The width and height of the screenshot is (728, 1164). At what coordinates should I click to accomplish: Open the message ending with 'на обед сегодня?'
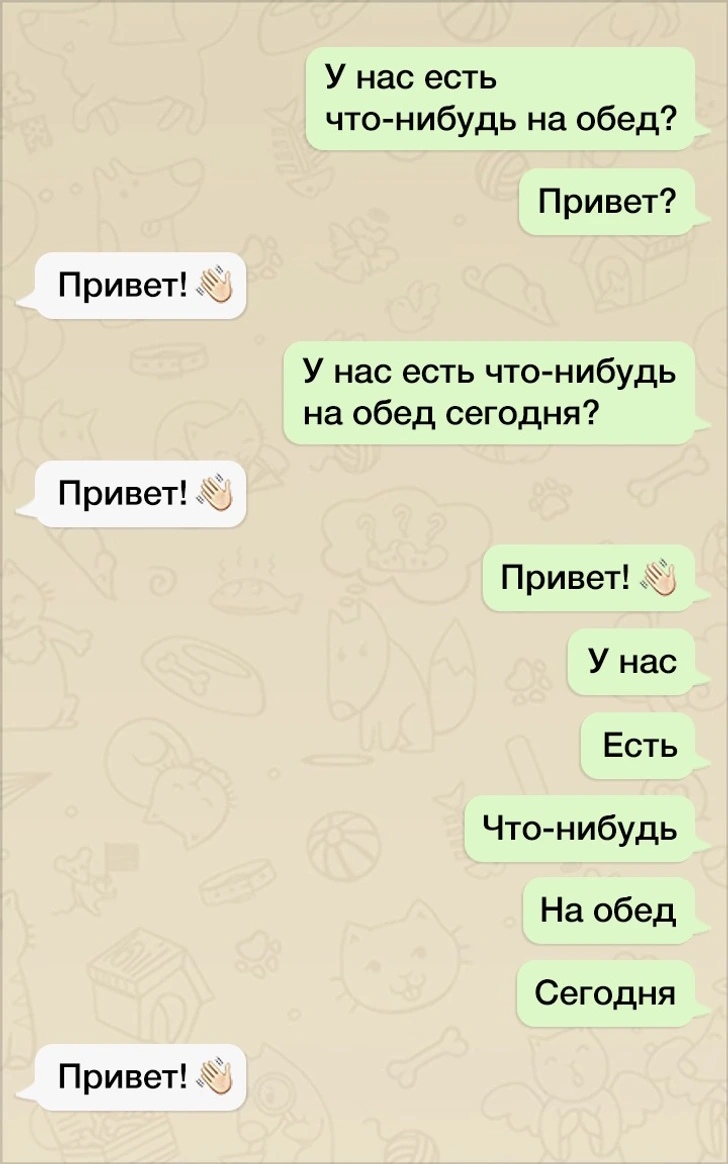[x=489, y=393]
